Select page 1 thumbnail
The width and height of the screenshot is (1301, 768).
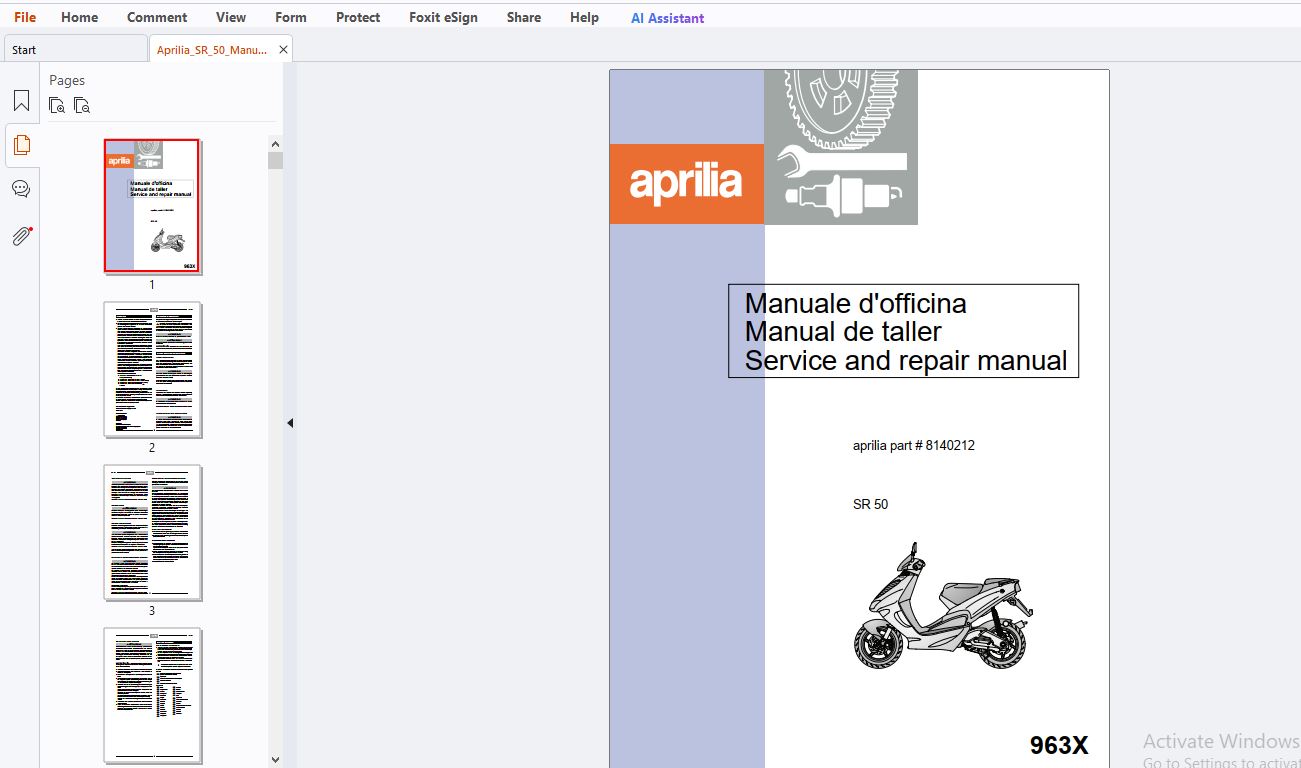tap(152, 206)
